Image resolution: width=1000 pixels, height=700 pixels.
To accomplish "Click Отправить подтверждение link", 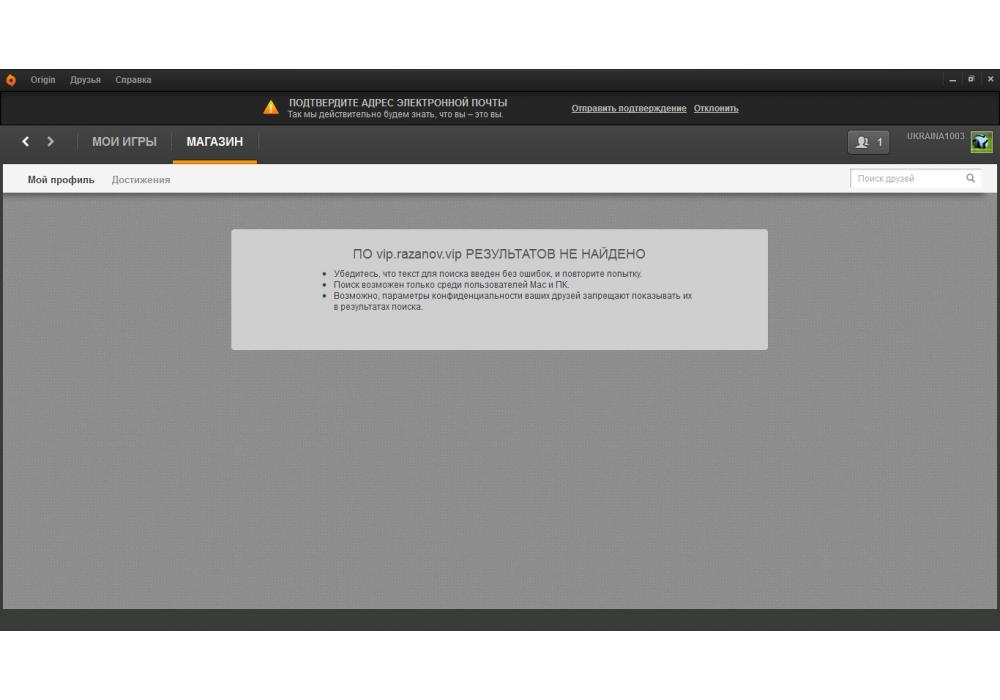I will click(x=629, y=108).
